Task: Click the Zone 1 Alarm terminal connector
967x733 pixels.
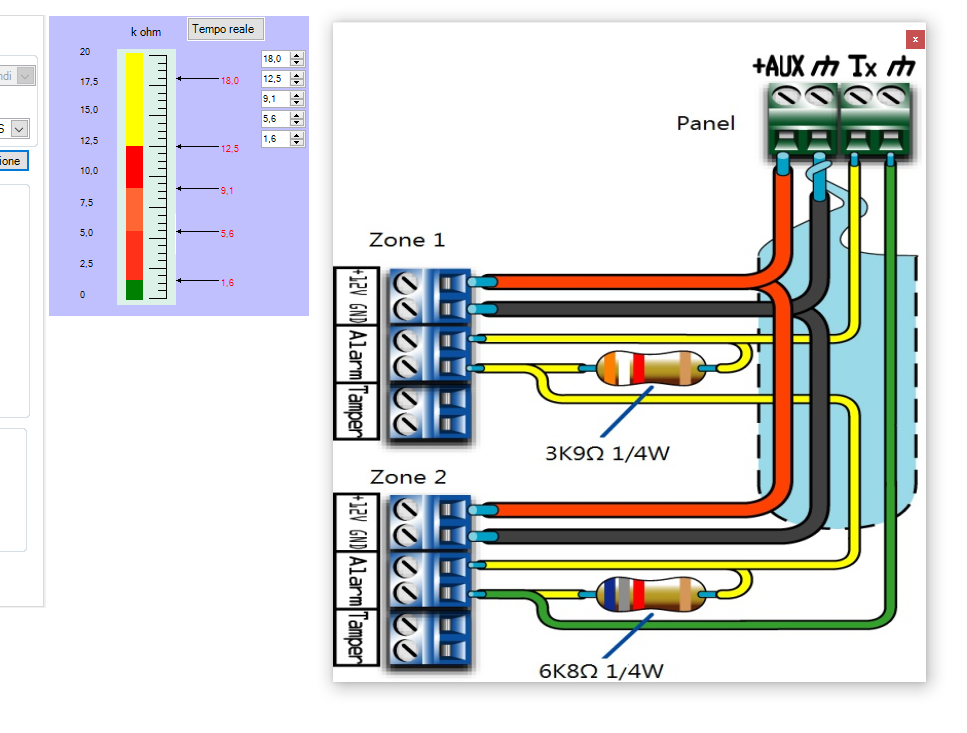Action: pyautogui.click(x=428, y=354)
